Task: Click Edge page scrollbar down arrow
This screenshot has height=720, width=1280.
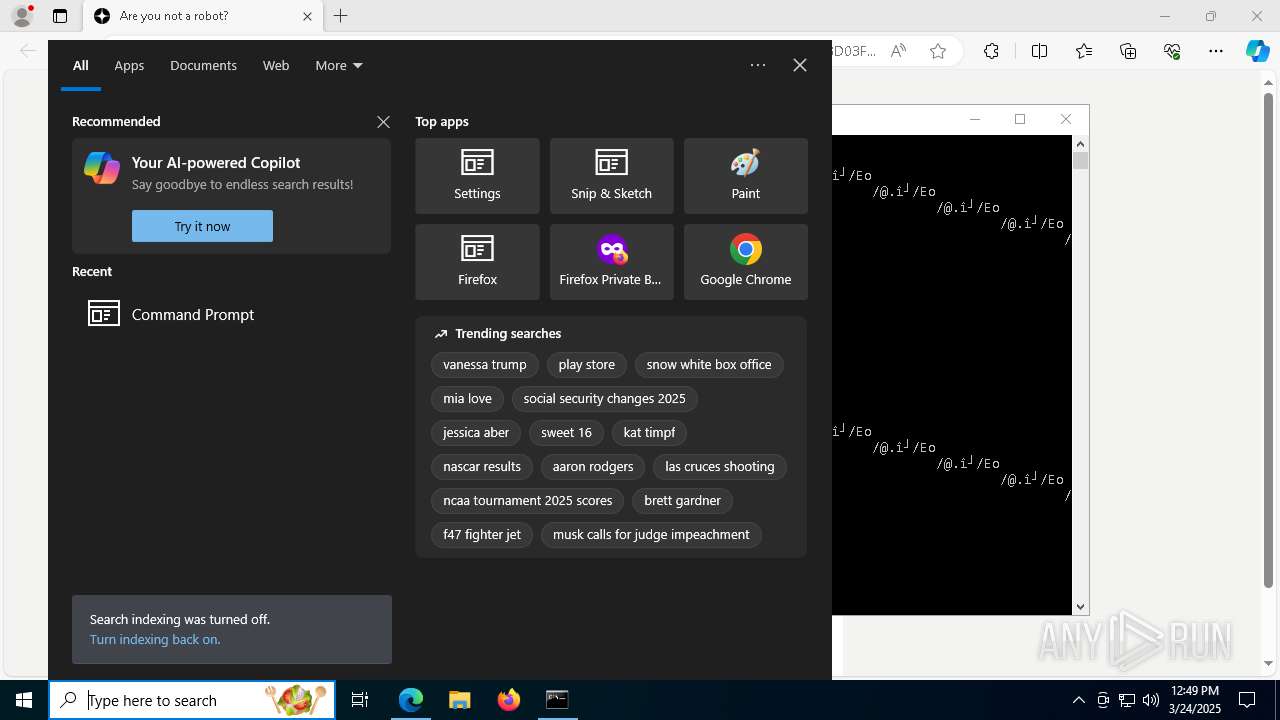Action: point(1269,663)
